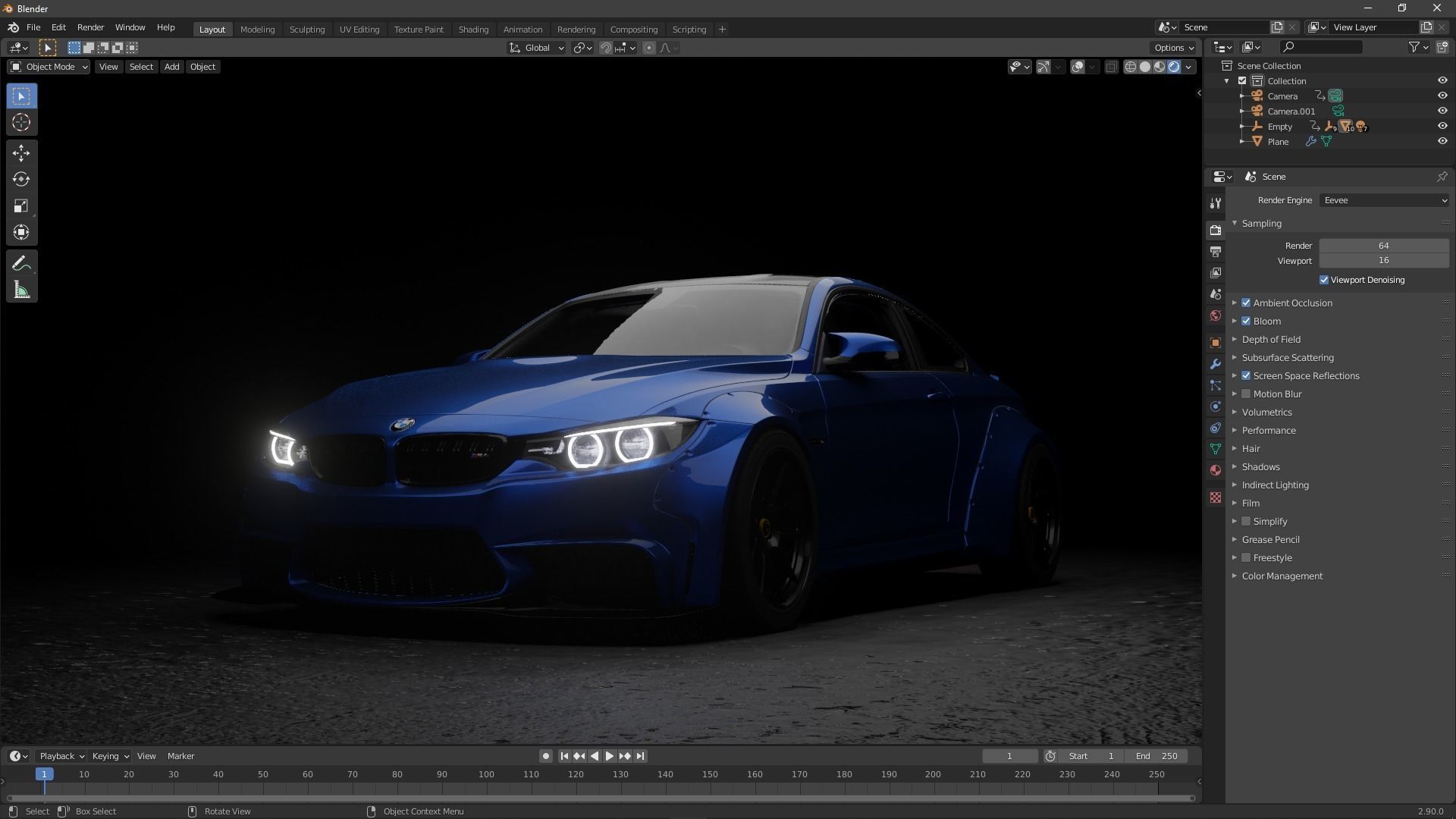Open the viewport Add menu
The height and width of the screenshot is (819, 1456).
172,67
